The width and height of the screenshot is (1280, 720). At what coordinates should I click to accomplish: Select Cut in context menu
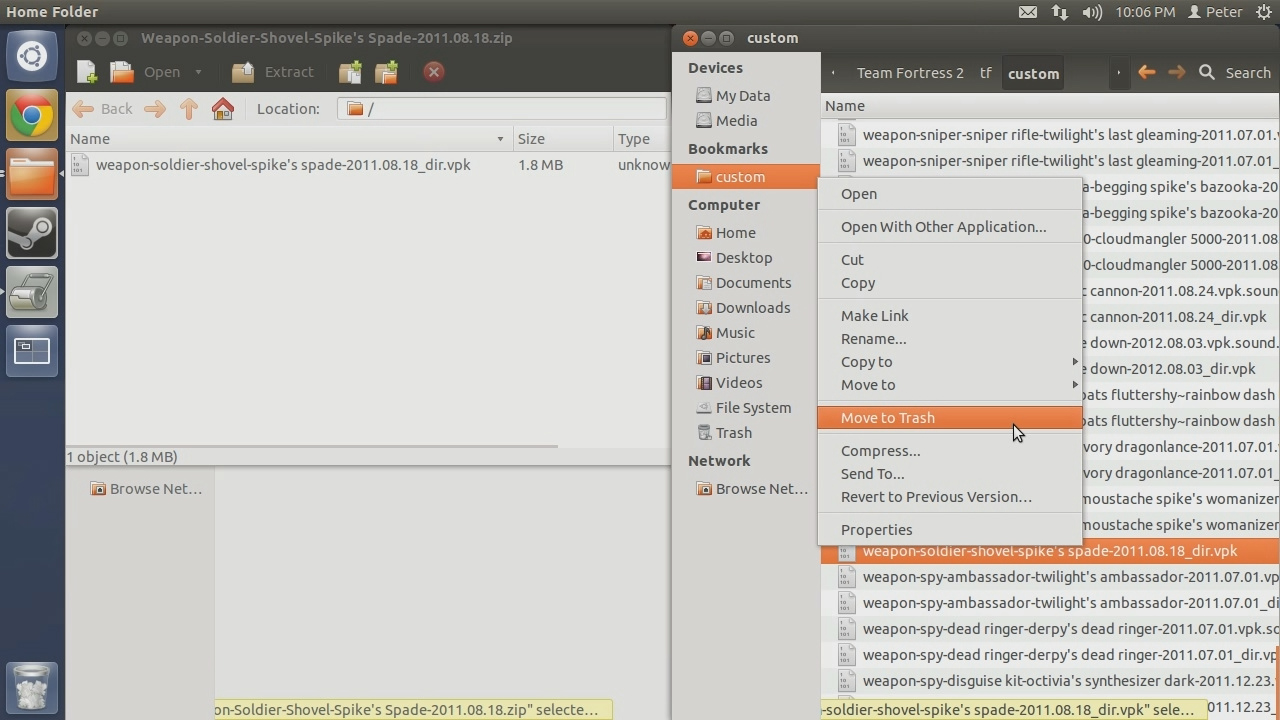click(949, 260)
